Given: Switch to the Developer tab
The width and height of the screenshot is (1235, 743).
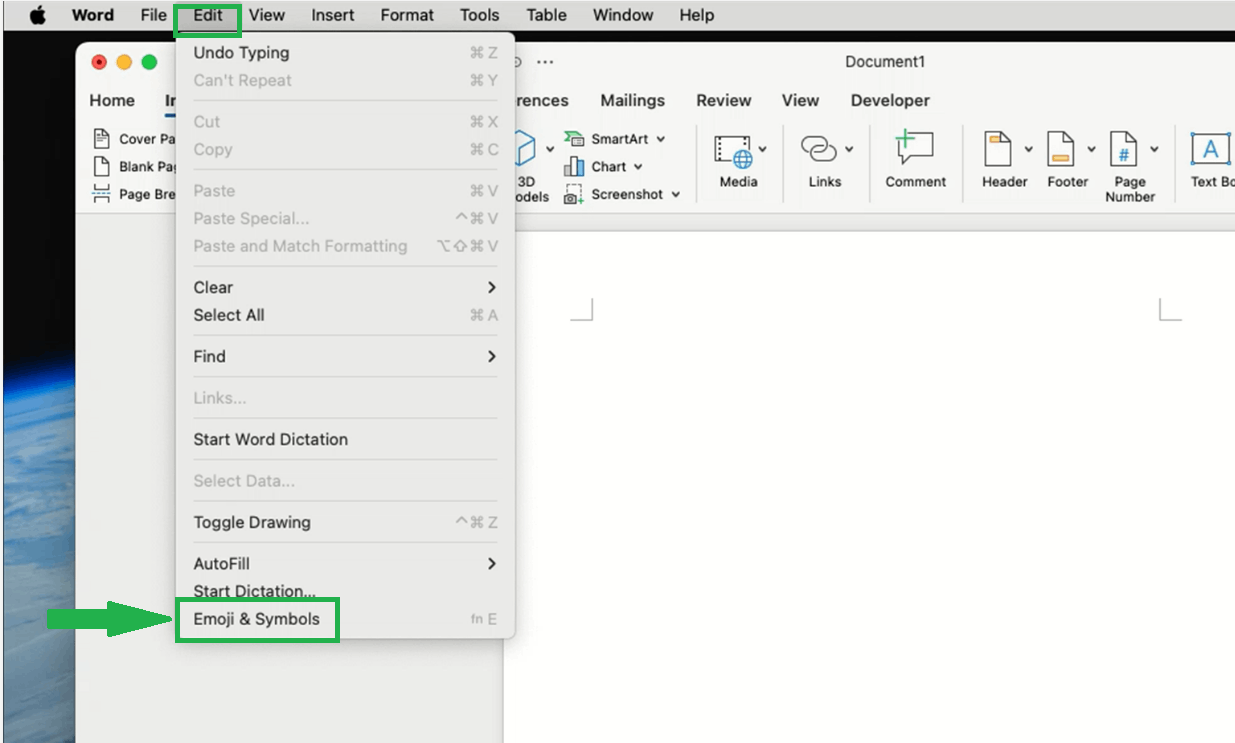Looking at the screenshot, I should coord(890,100).
